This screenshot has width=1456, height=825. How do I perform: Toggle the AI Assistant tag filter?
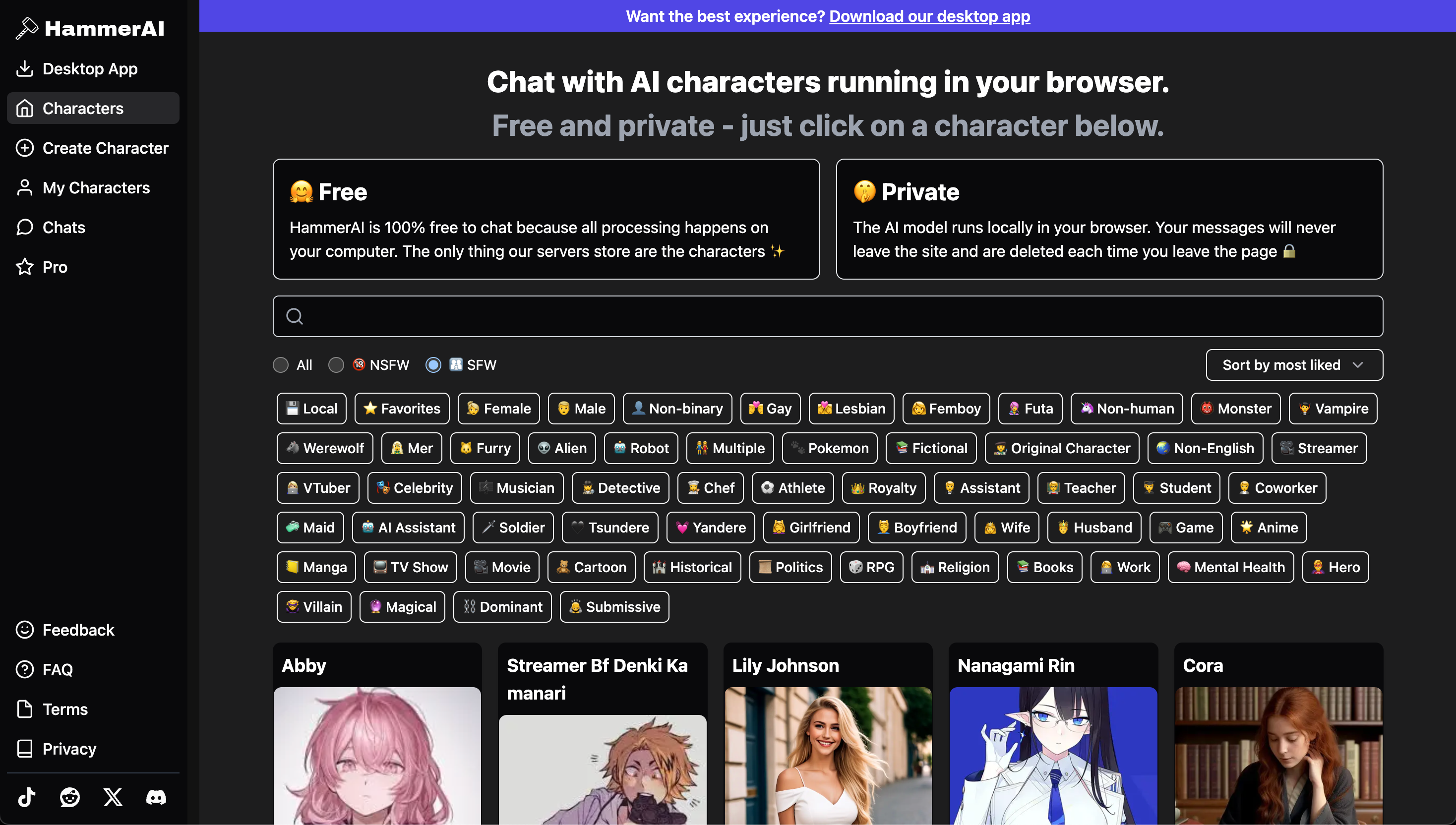point(408,528)
